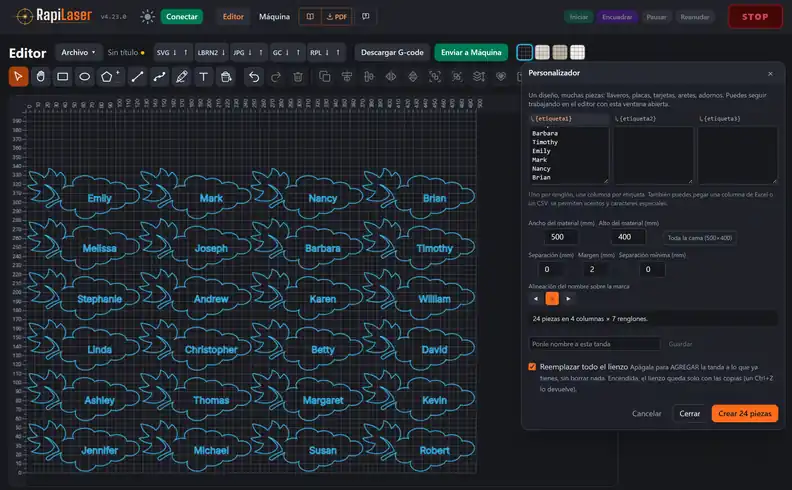Screen dimensions: 792x490
Task: Import SVG with the down arrow
Action: [x=175, y=53]
